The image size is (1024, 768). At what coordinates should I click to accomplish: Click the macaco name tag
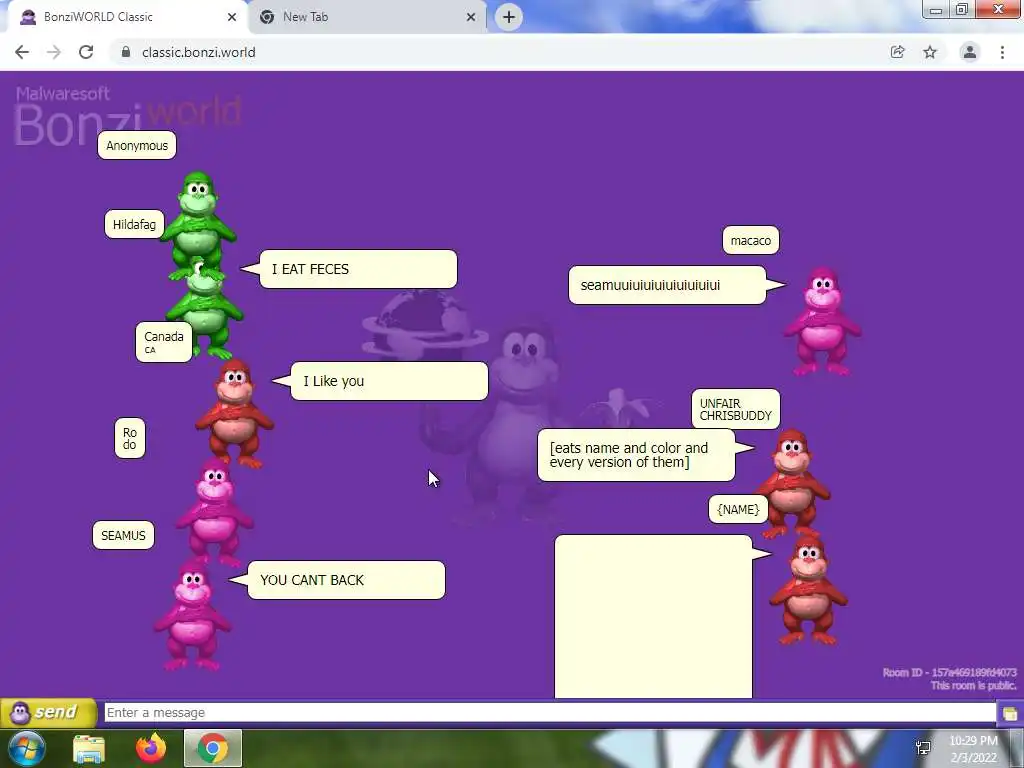coord(750,240)
